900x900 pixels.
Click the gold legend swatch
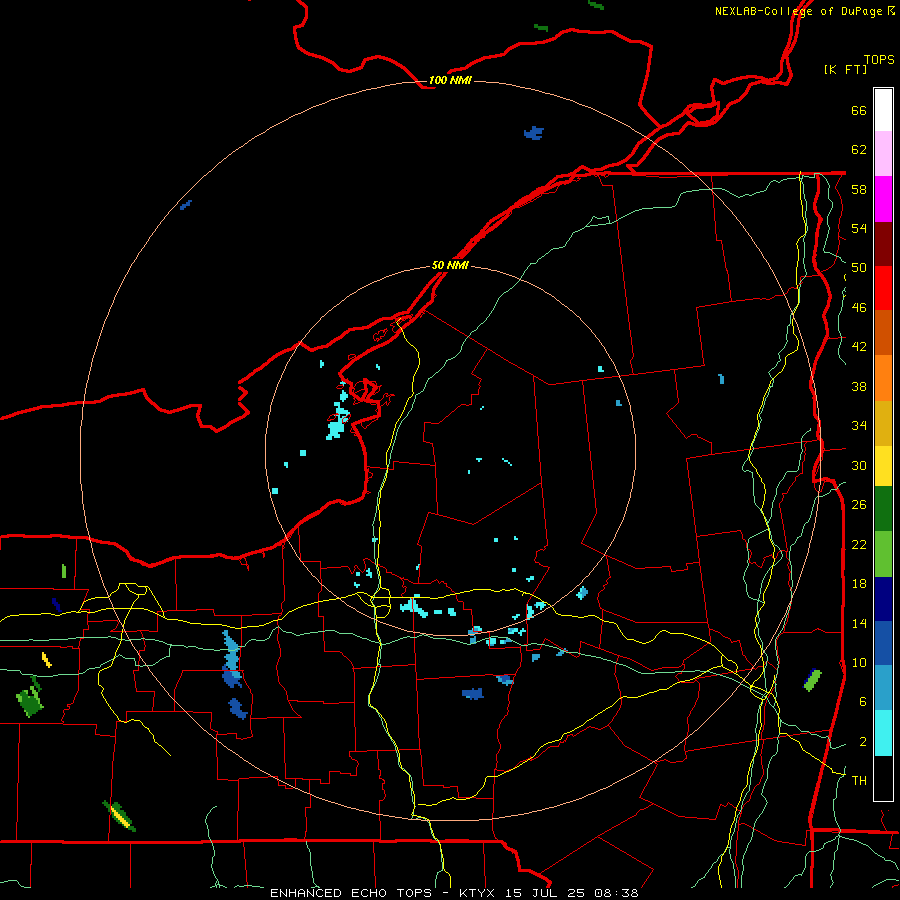click(x=883, y=423)
